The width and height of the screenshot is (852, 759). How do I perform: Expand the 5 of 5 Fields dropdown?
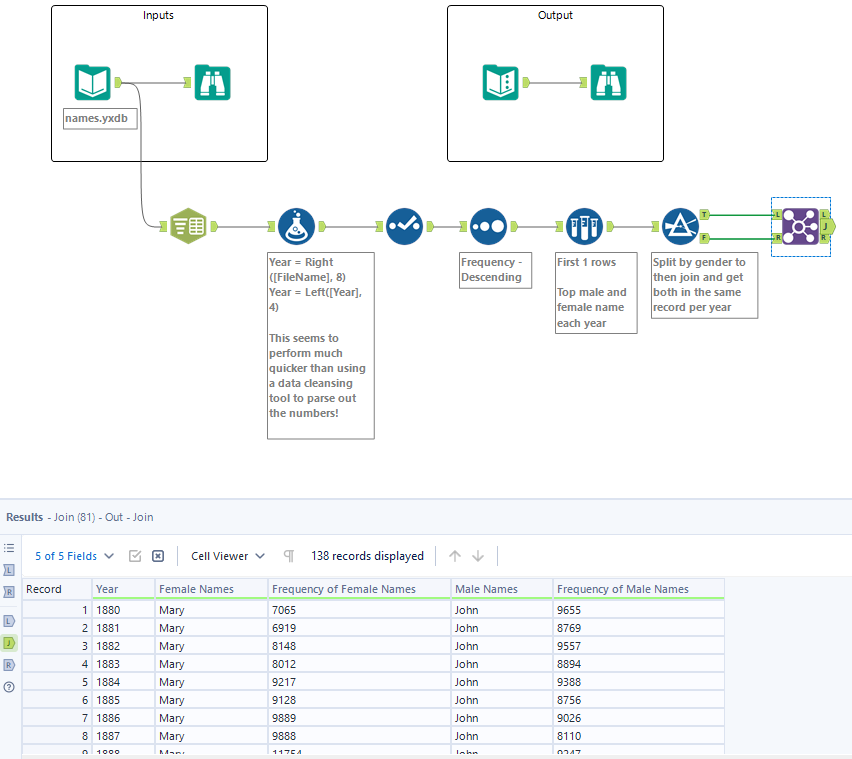click(x=74, y=556)
